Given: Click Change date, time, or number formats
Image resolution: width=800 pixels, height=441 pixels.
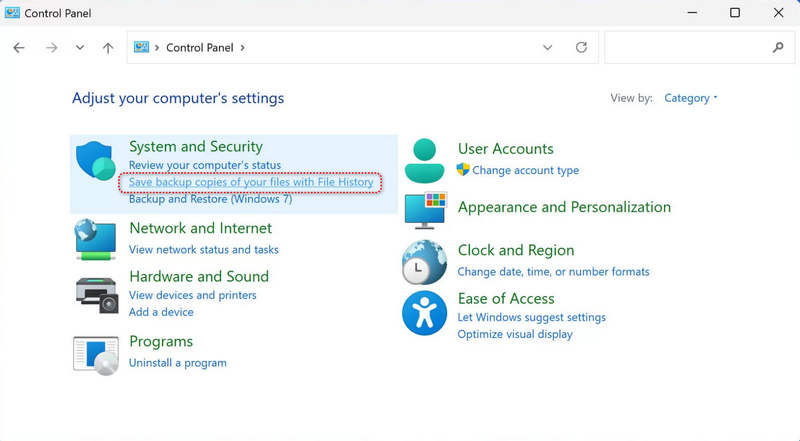Looking at the screenshot, I should [554, 272].
